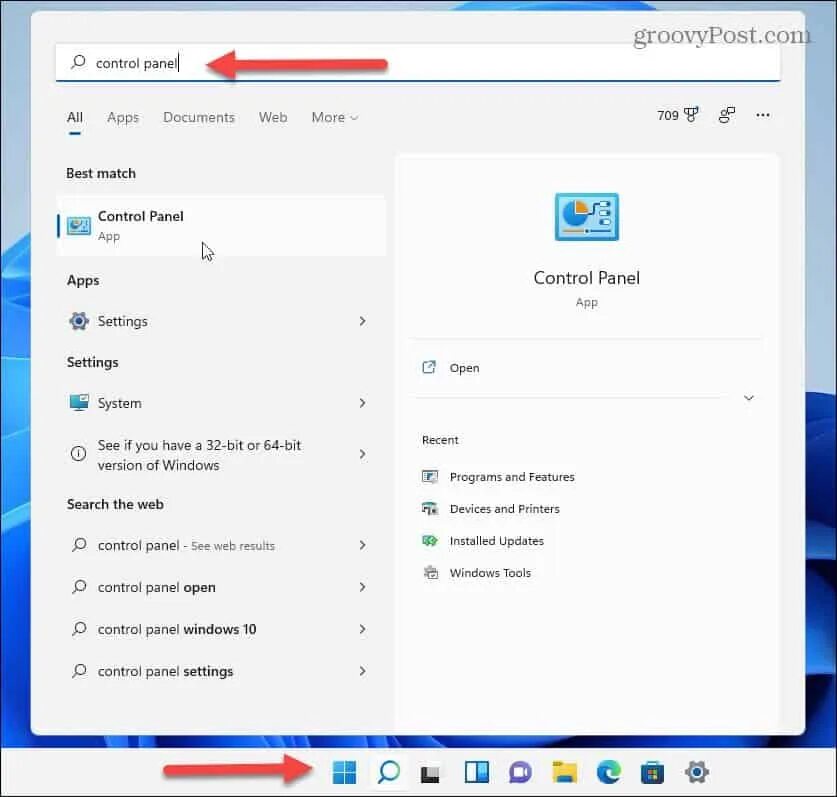This screenshot has height=797, width=837.
Task: Expand the 'control panel open' chevron
Action: pyautogui.click(x=362, y=587)
